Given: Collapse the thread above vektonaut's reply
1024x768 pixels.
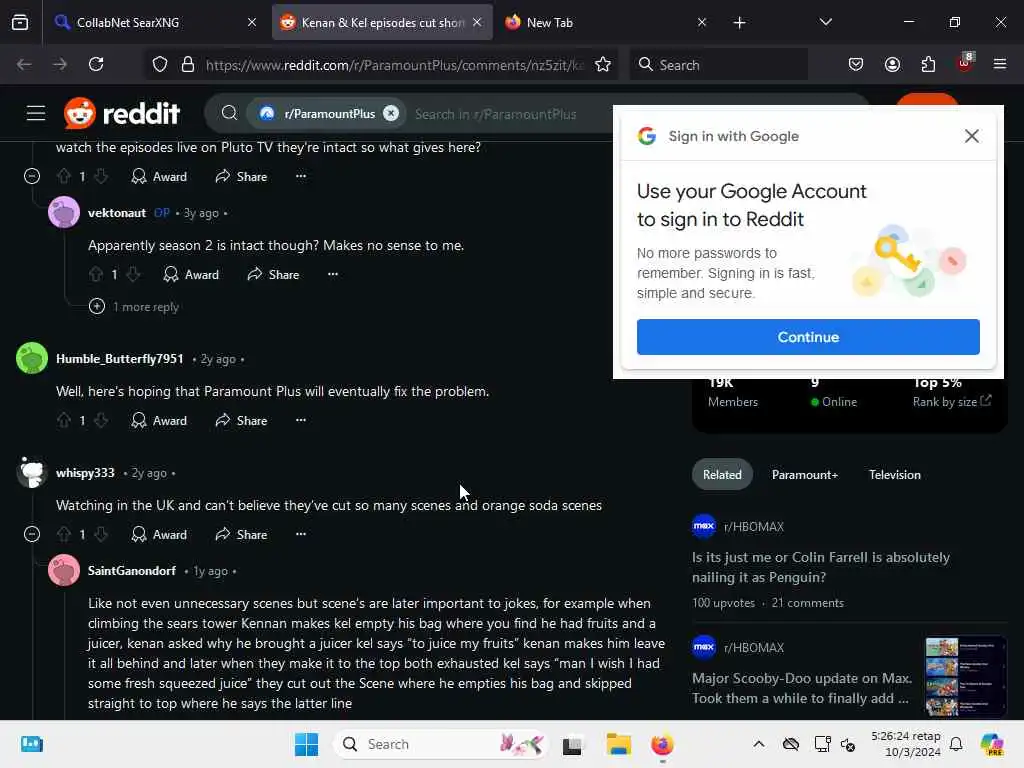Looking at the screenshot, I should [32, 176].
